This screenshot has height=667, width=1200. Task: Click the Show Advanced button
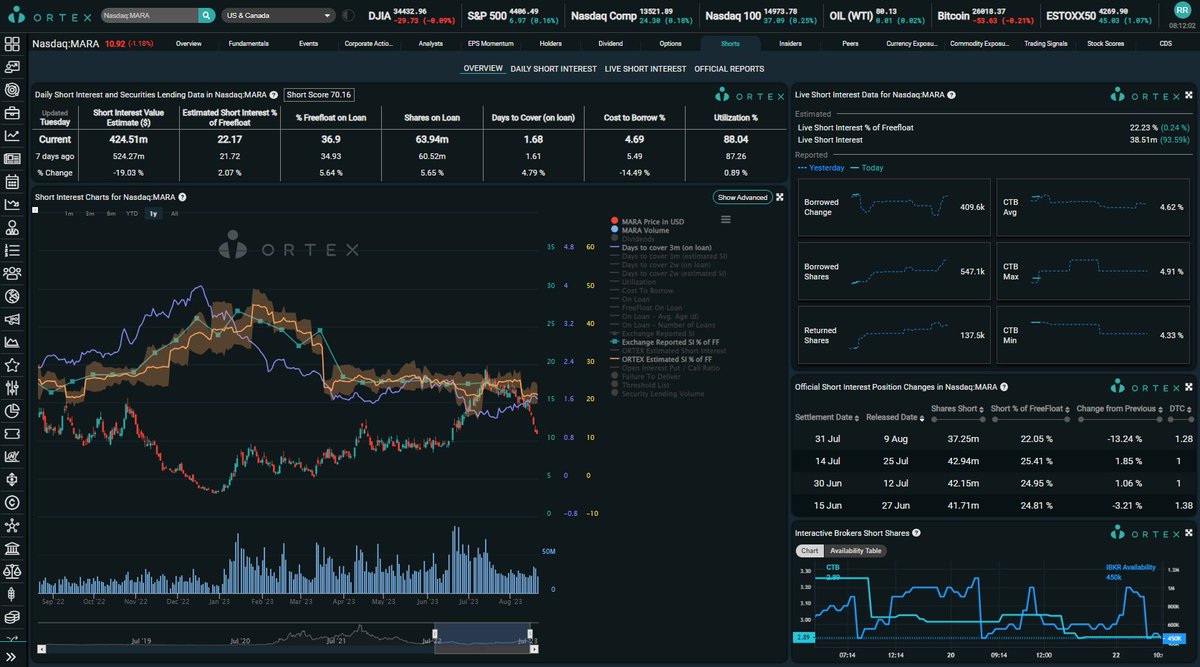point(742,198)
